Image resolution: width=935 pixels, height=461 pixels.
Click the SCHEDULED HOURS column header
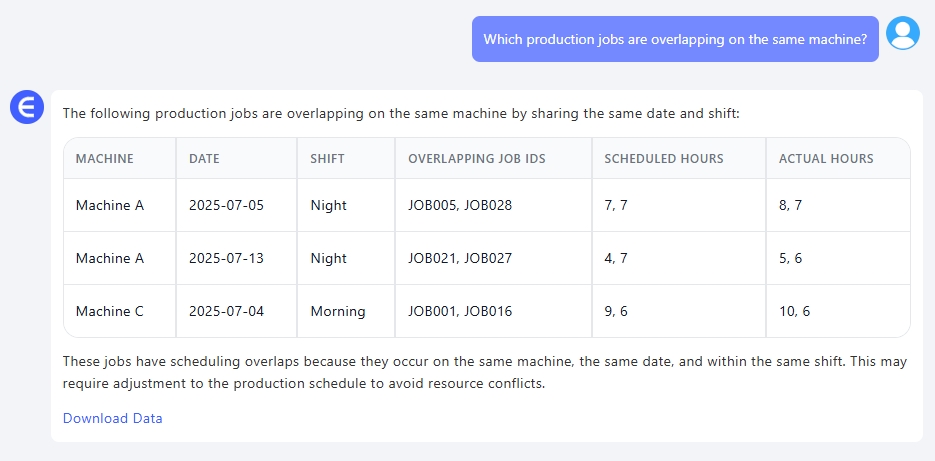(663, 159)
